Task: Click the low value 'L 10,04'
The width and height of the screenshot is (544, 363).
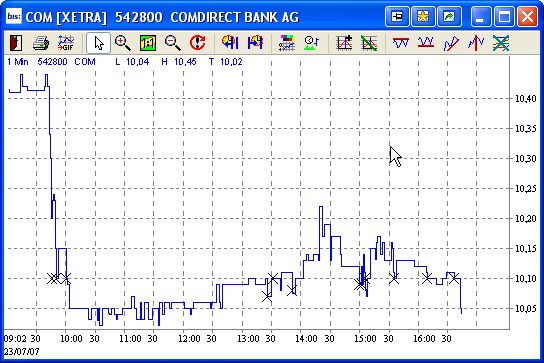Action: tap(132, 62)
